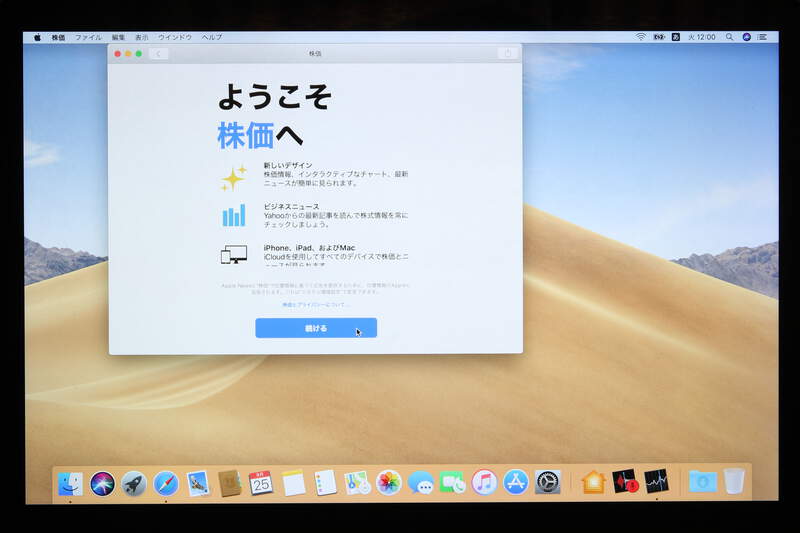Open the 編集 menu
The width and height of the screenshot is (800, 533).
(x=118, y=37)
